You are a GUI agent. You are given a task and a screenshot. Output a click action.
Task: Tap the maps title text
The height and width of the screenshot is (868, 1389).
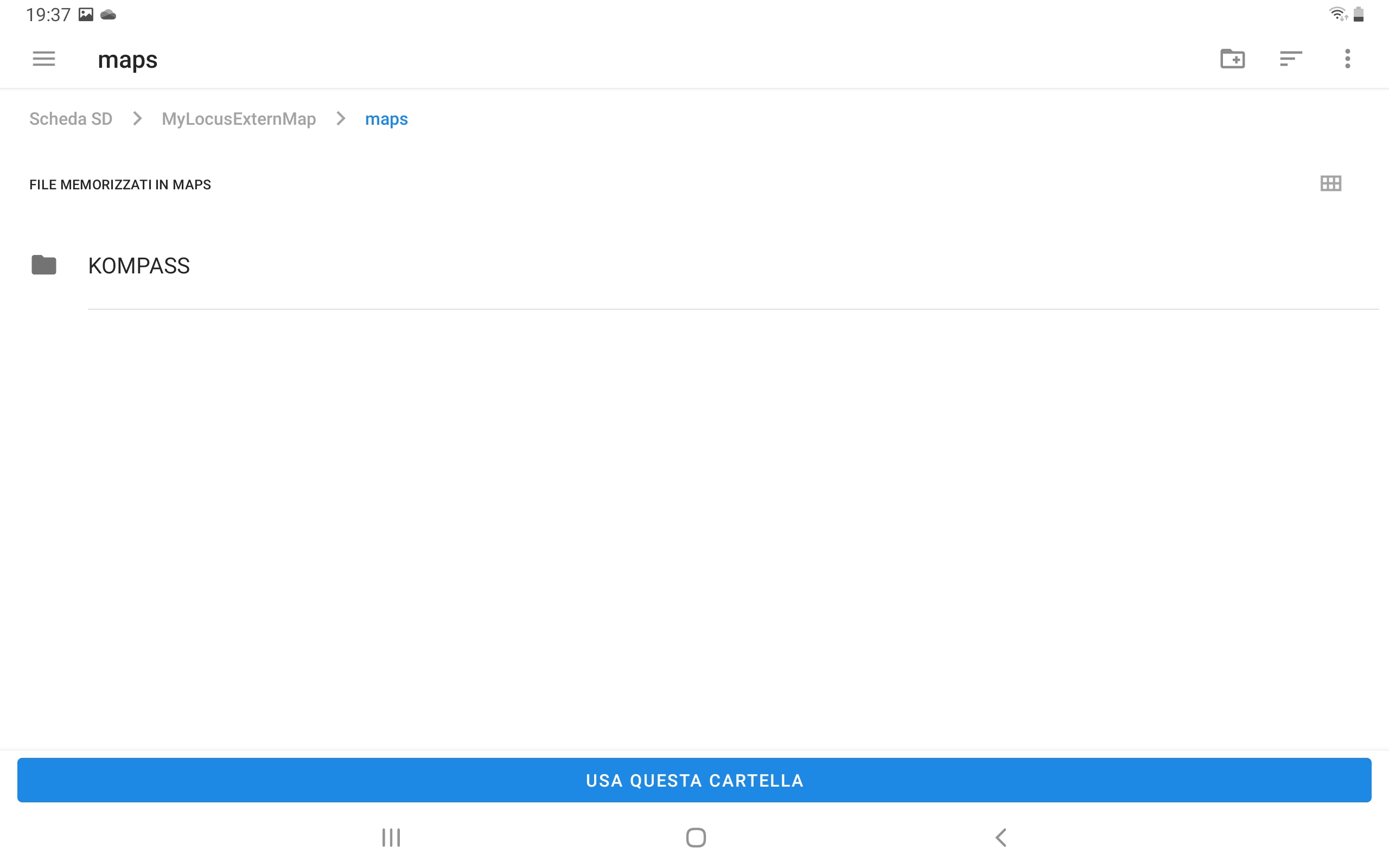[128, 60]
